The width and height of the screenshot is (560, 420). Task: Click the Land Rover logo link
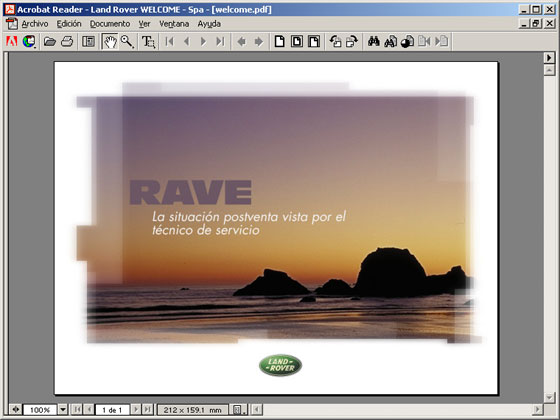280,365
